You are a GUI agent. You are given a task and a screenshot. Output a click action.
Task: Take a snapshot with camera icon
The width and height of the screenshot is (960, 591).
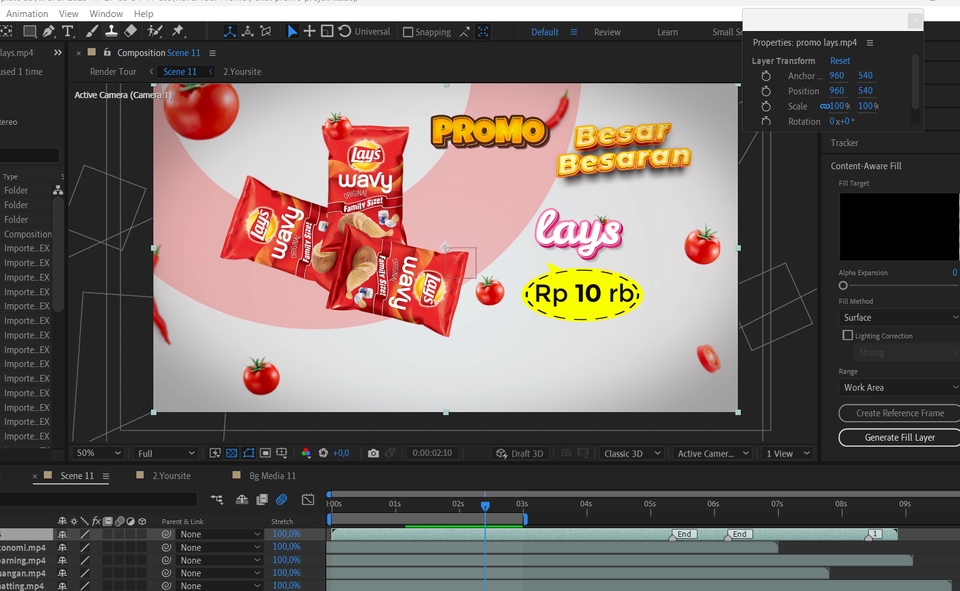pos(373,453)
